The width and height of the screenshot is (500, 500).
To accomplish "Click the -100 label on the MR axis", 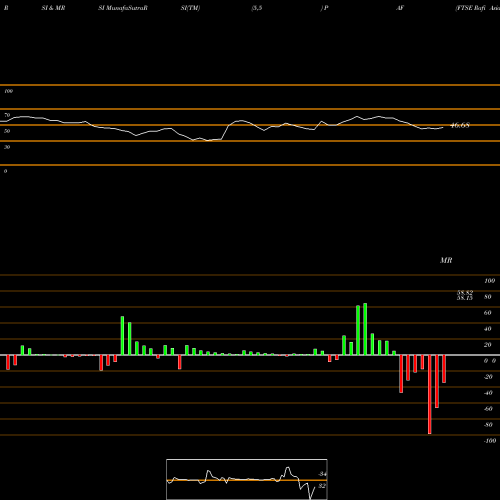I will coord(489,441).
